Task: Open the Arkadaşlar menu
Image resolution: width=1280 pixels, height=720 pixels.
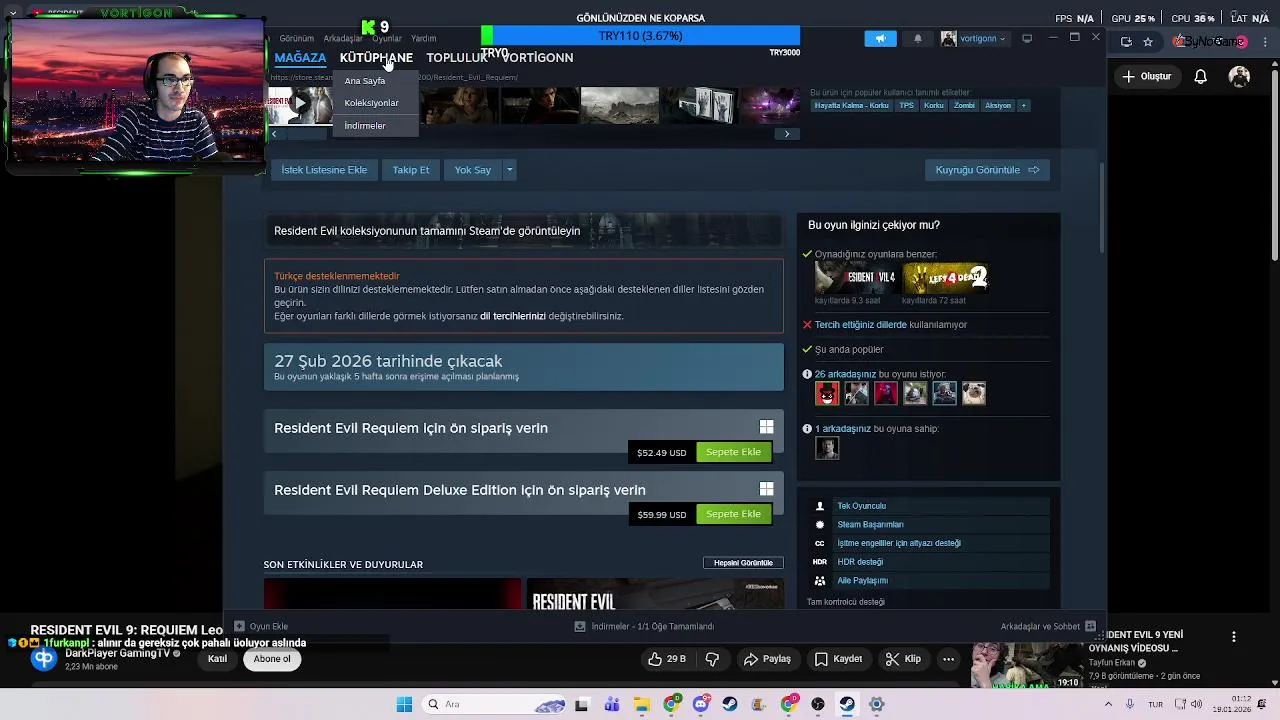Action: (x=343, y=38)
